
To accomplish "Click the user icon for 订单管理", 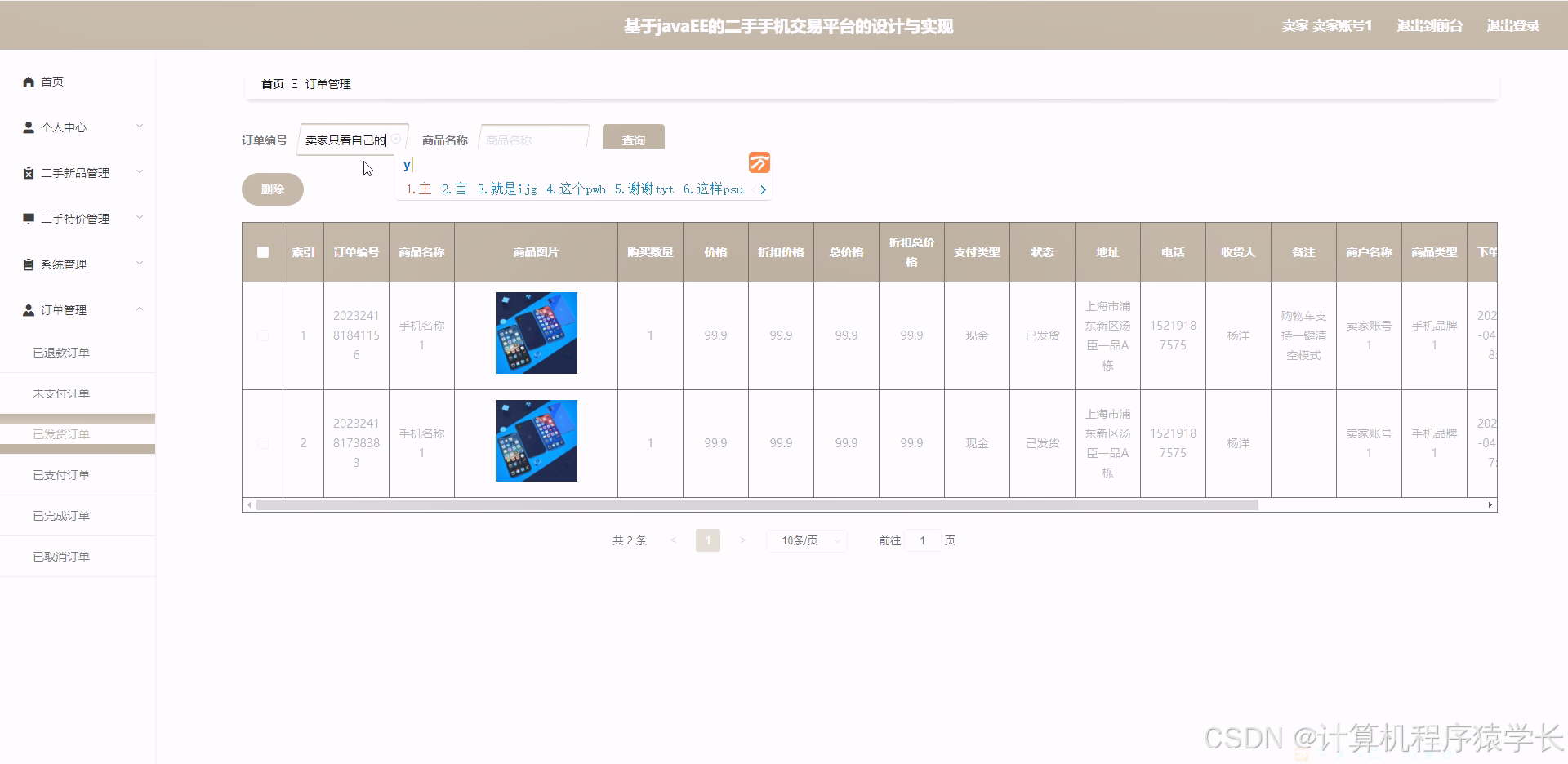I will [x=29, y=310].
